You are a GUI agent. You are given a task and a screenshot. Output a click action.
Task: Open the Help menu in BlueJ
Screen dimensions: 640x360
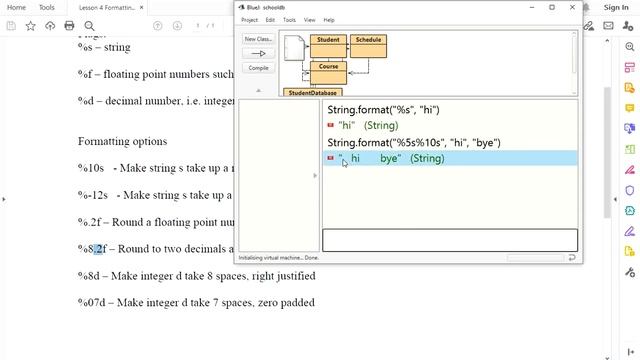(329, 20)
